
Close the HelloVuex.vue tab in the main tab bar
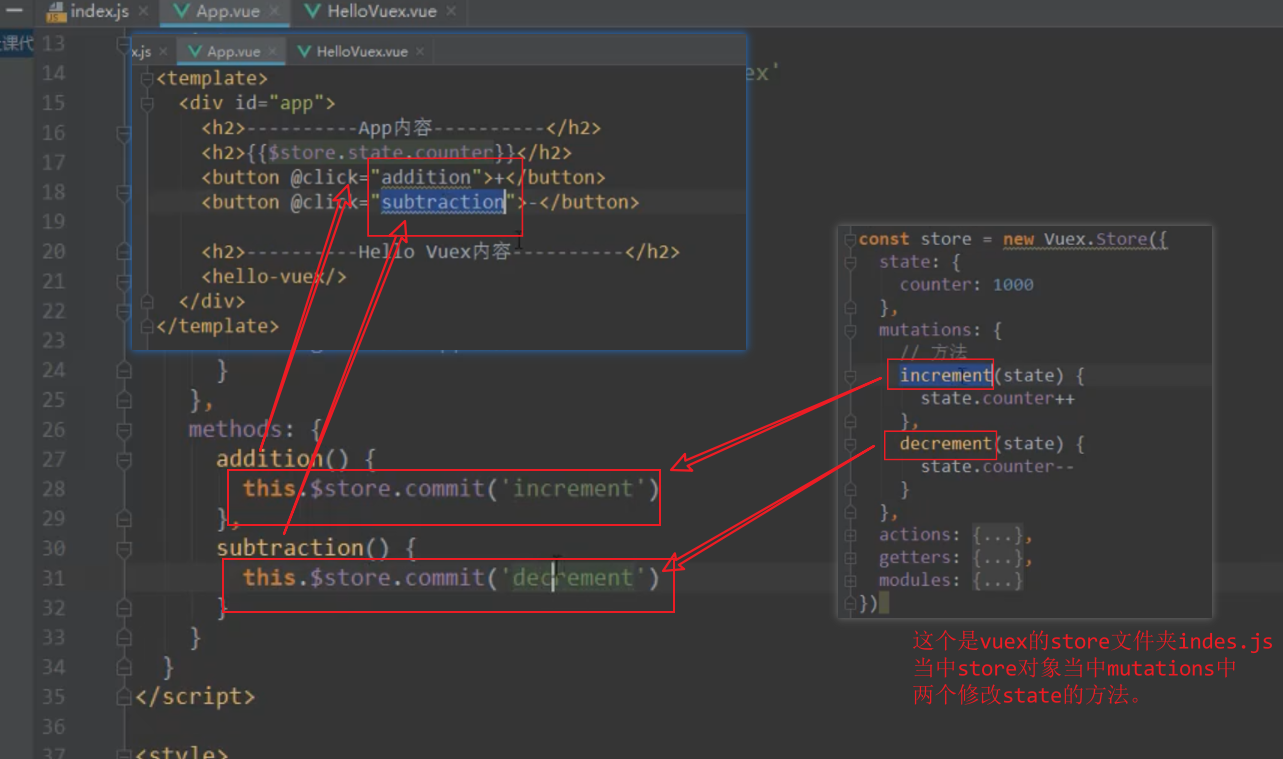click(x=450, y=12)
